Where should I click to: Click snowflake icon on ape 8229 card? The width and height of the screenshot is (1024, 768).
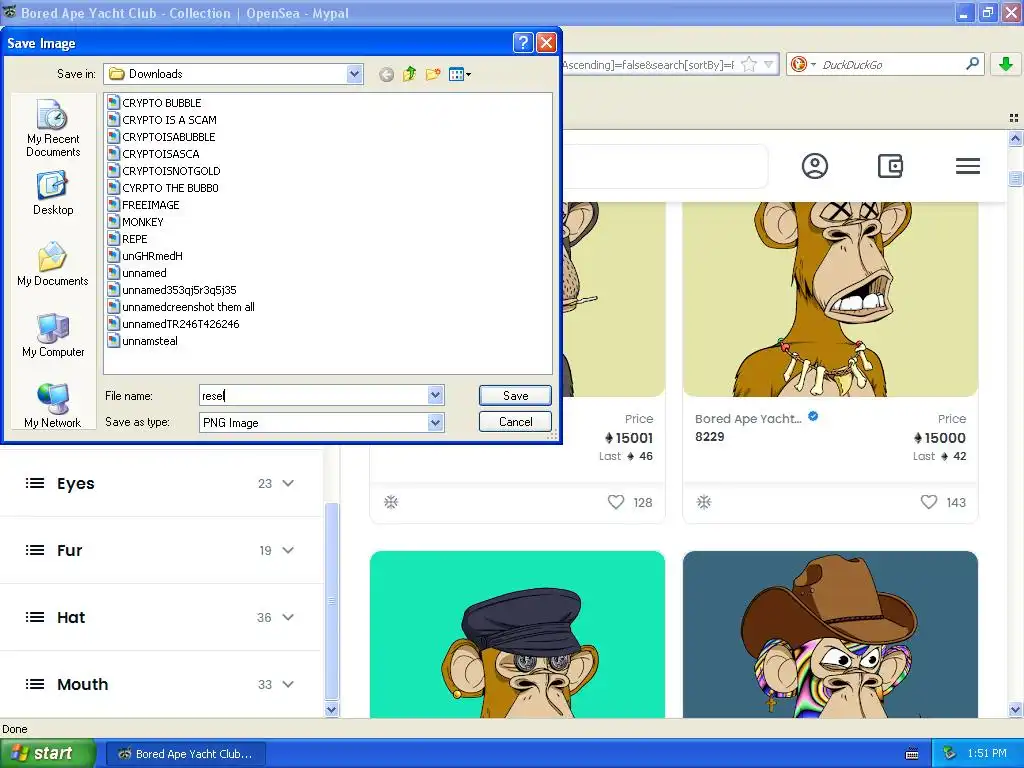tap(703, 502)
